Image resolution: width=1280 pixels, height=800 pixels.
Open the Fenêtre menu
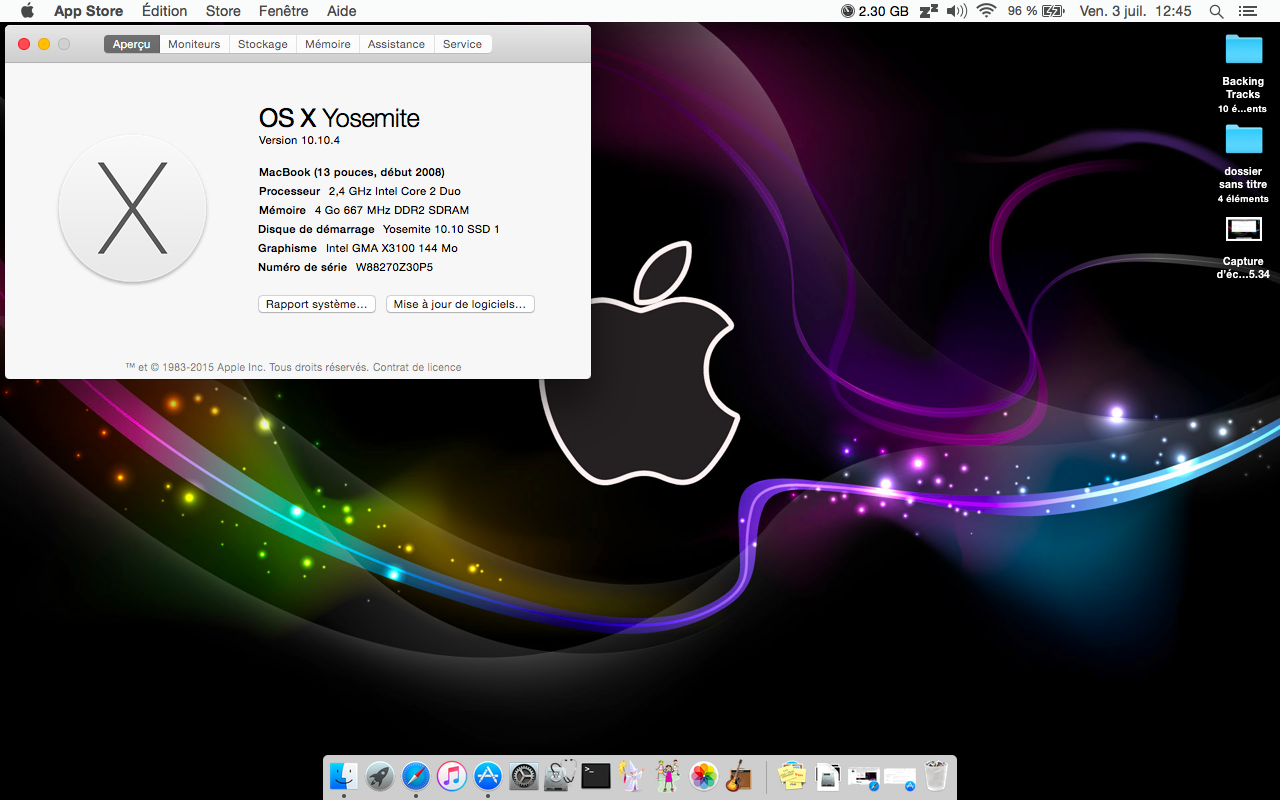(284, 11)
